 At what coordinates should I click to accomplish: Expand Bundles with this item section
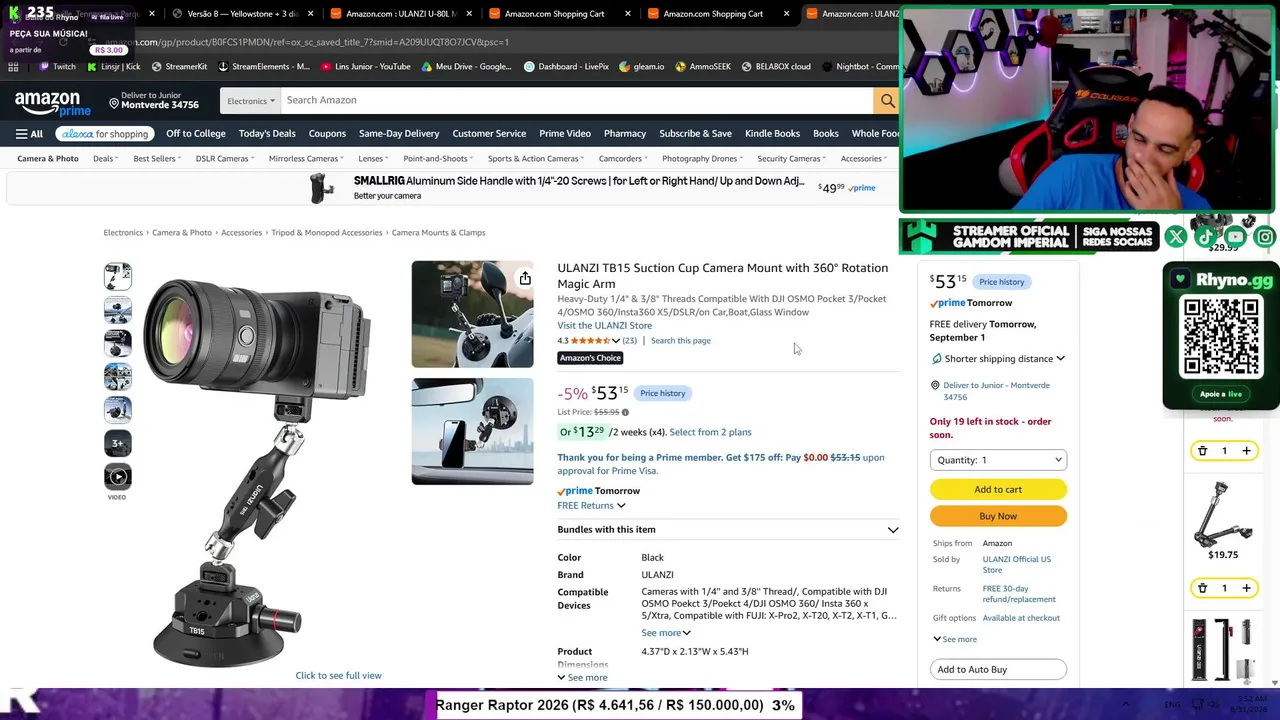(727, 530)
